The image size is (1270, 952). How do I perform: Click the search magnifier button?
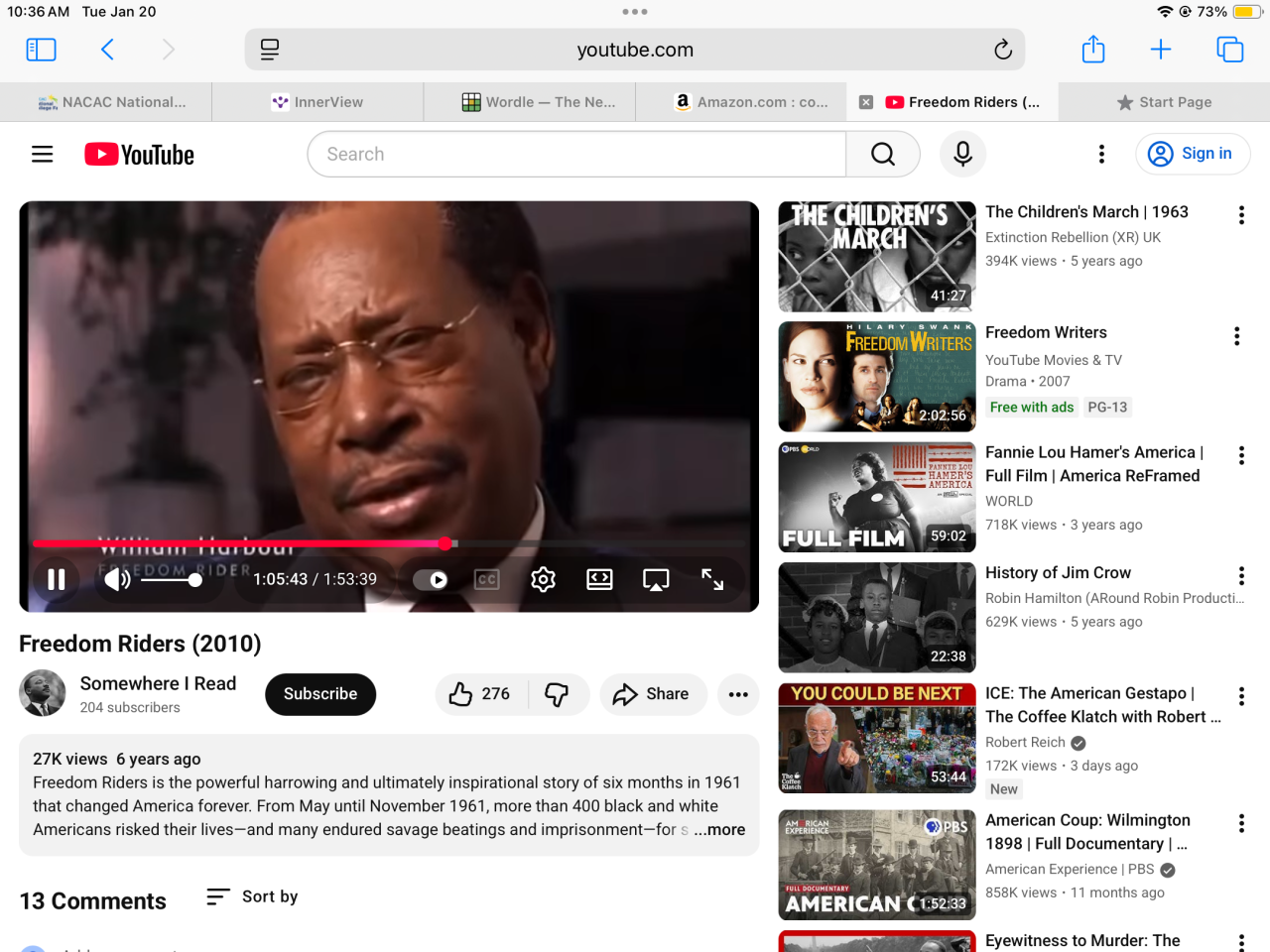[883, 155]
